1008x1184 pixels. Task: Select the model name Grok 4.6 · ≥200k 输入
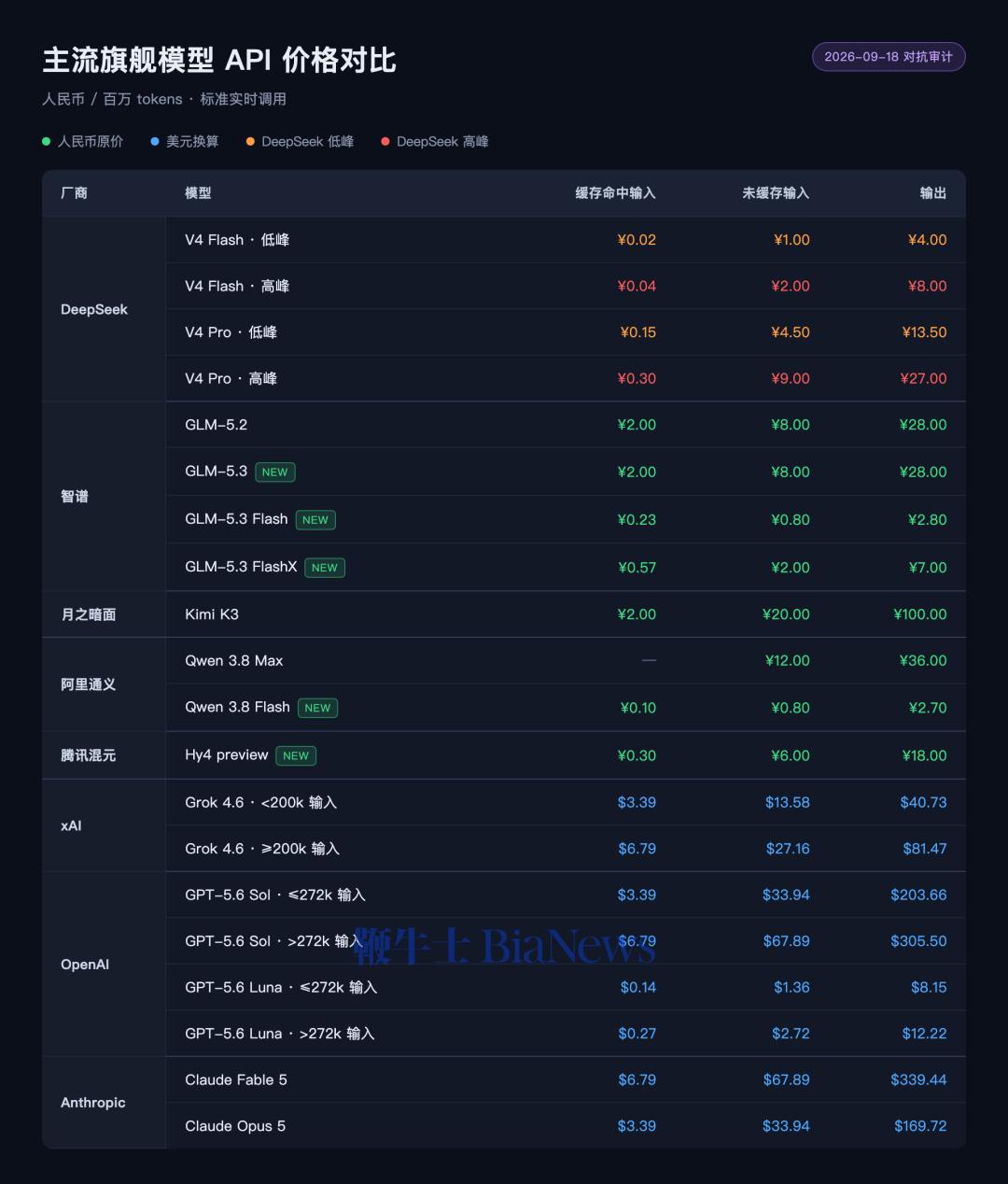(x=262, y=849)
